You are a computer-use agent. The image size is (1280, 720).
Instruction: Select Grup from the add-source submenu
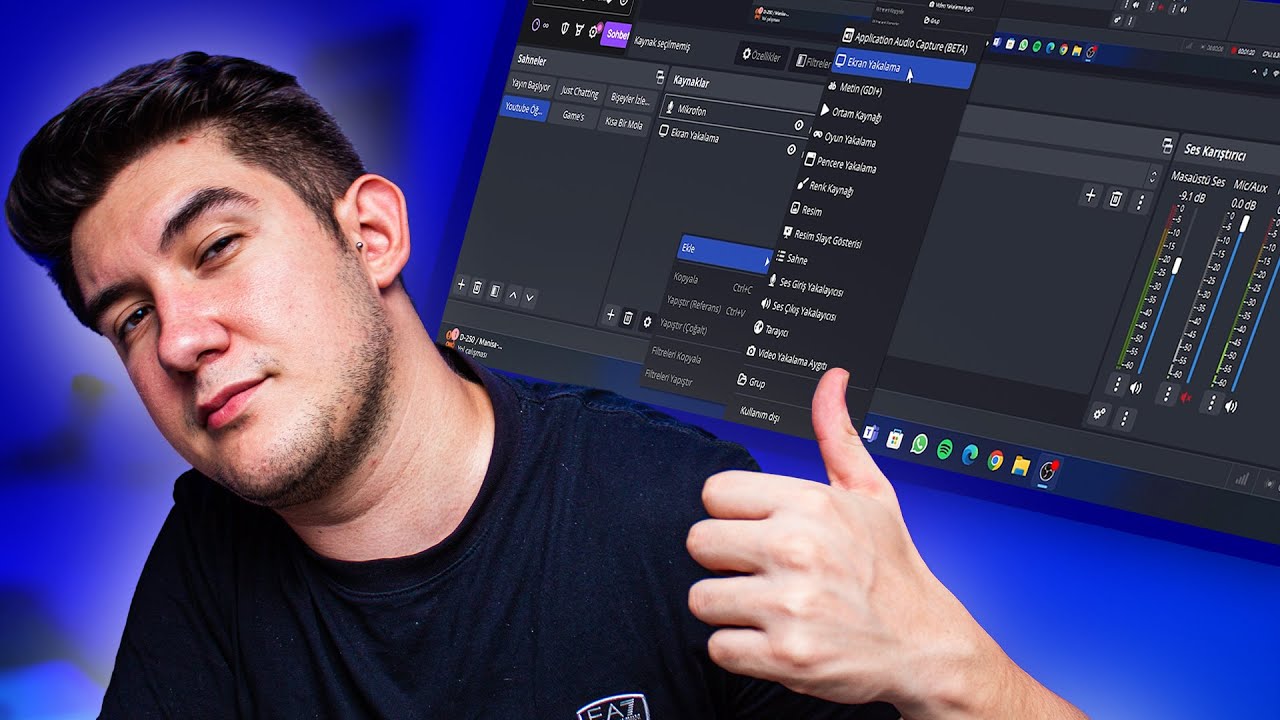(x=751, y=383)
